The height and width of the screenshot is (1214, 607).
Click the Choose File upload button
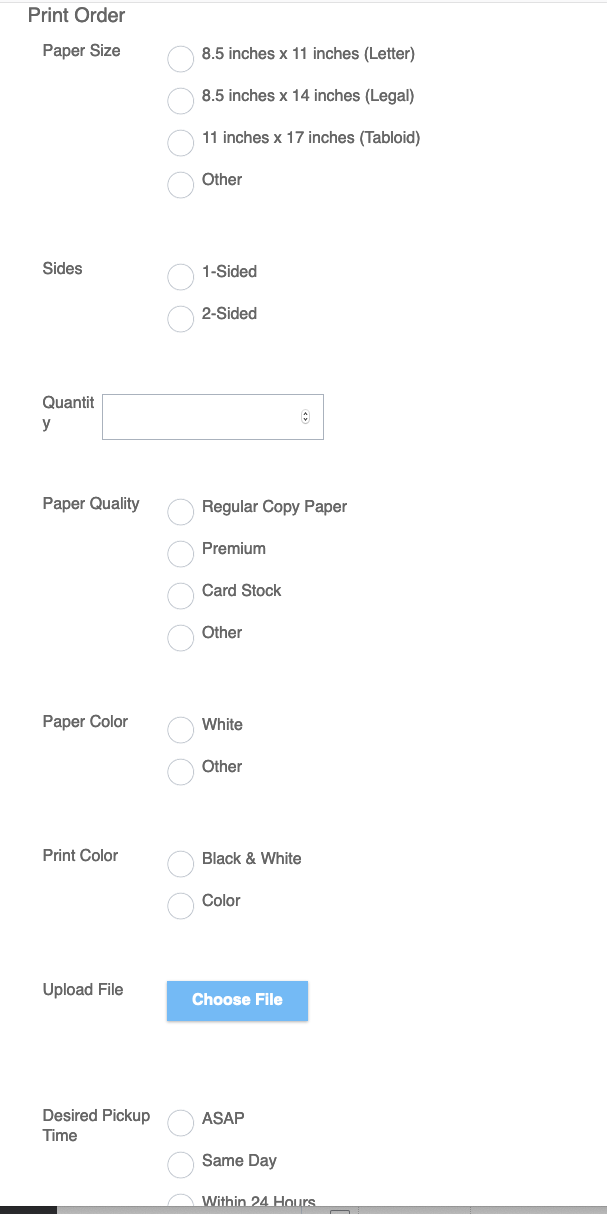[x=237, y=1000]
